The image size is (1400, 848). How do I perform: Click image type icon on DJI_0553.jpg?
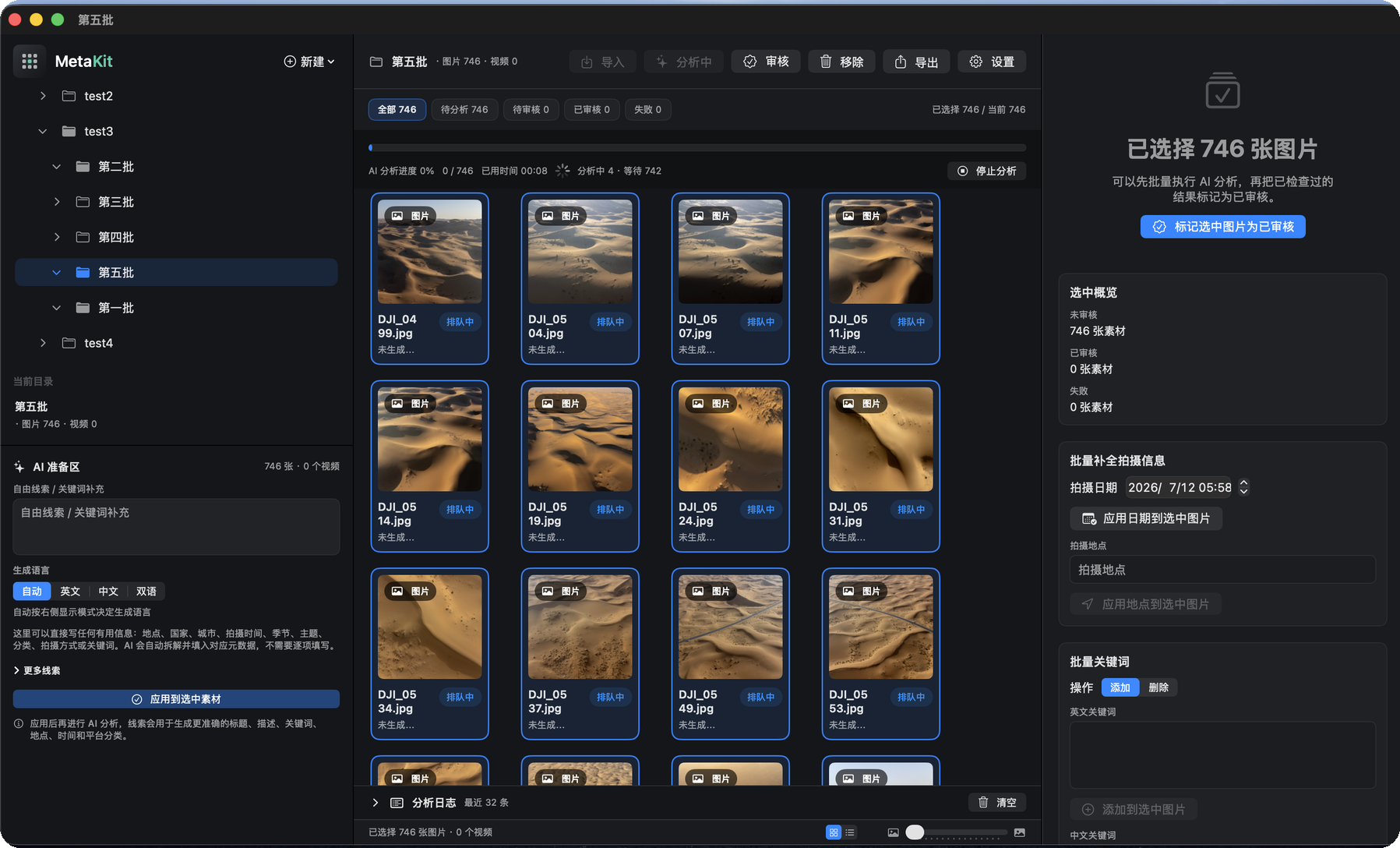pyautogui.click(x=848, y=592)
